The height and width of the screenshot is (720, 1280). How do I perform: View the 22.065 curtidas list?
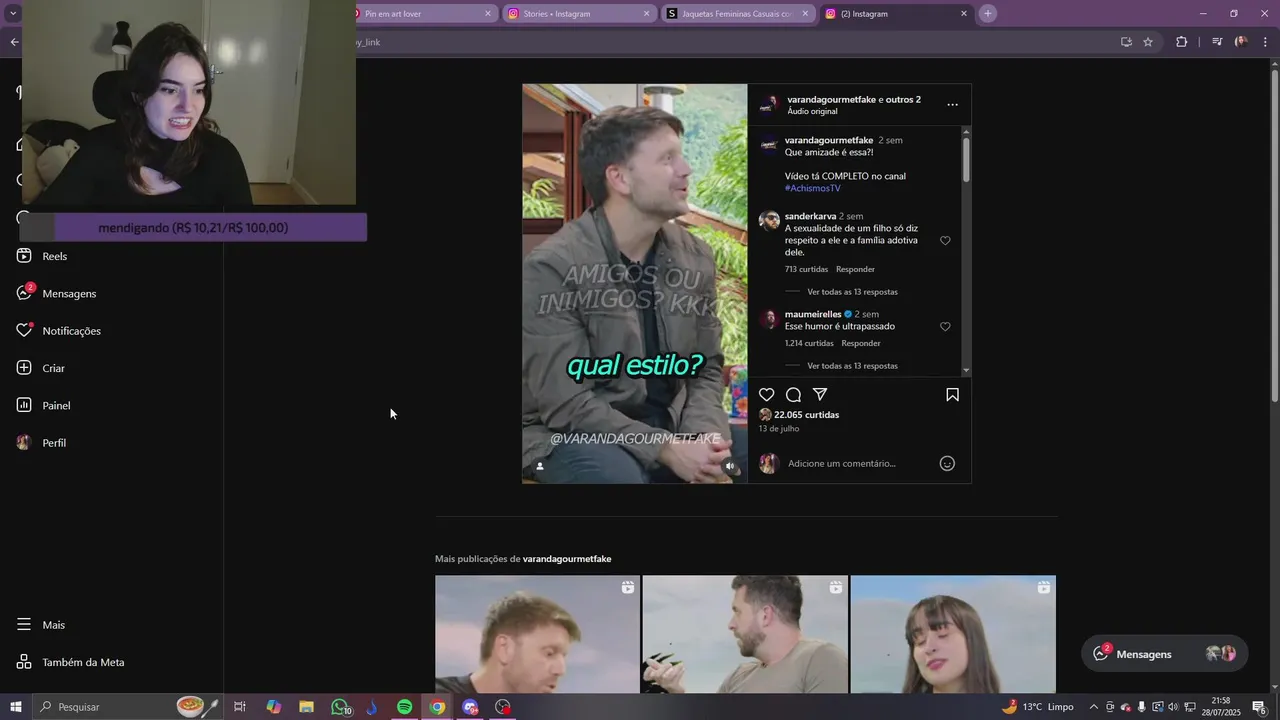point(806,415)
